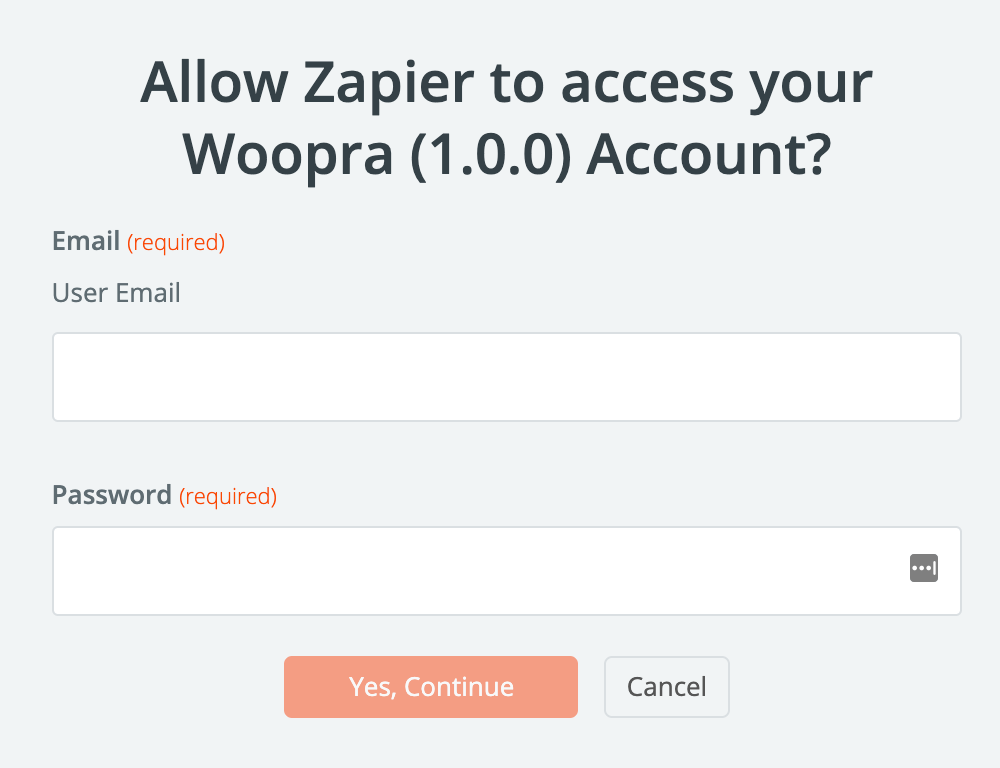The image size is (1000, 768).
Task: Click the '(1.0.0)' version text in heading
Action: (x=491, y=155)
